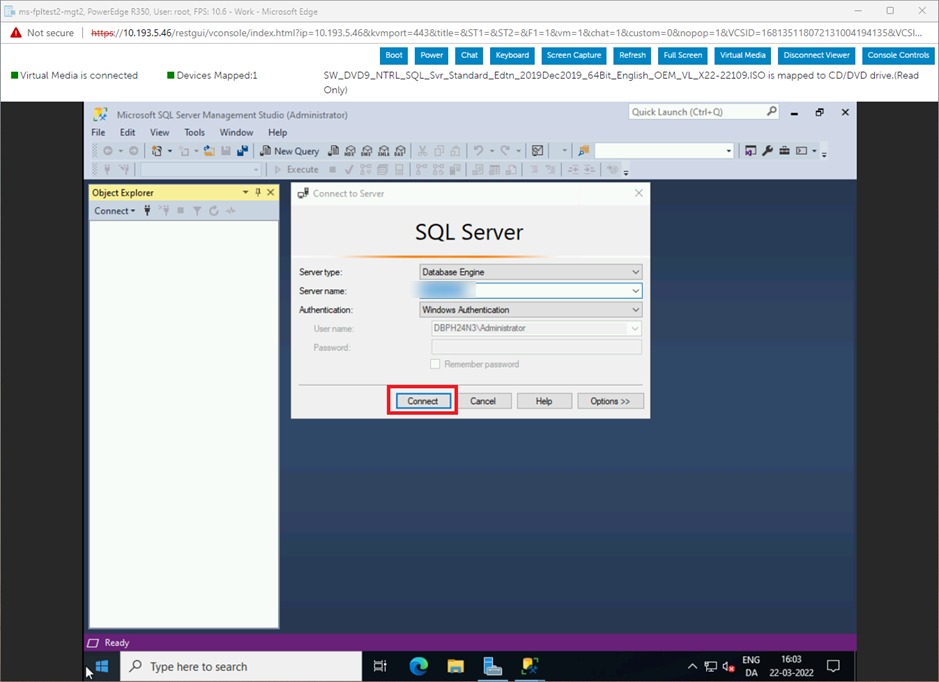This screenshot has width=939, height=682.
Task: Click the Disconnect Viewer button
Action: [817, 55]
